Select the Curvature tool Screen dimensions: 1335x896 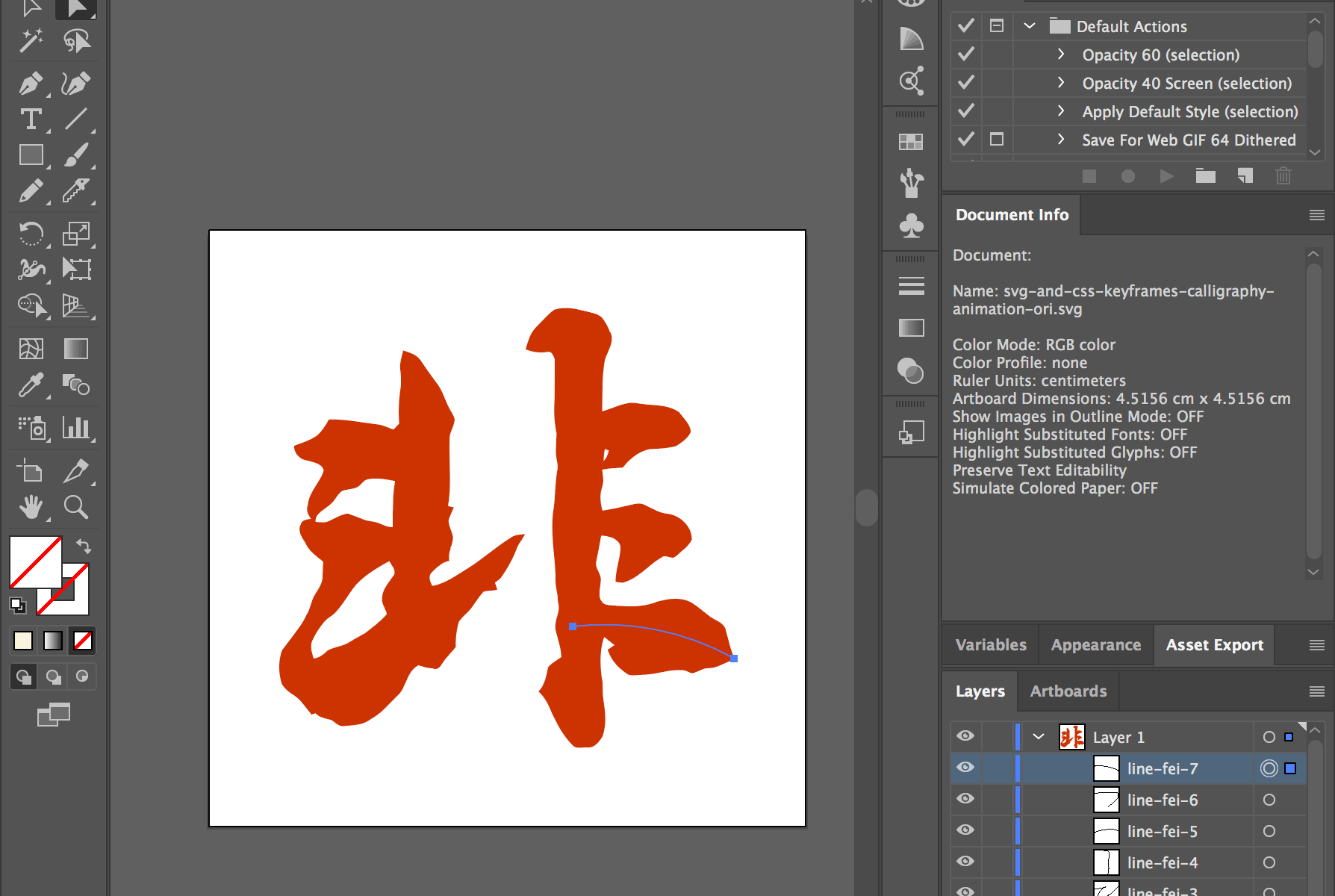[x=76, y=83]
